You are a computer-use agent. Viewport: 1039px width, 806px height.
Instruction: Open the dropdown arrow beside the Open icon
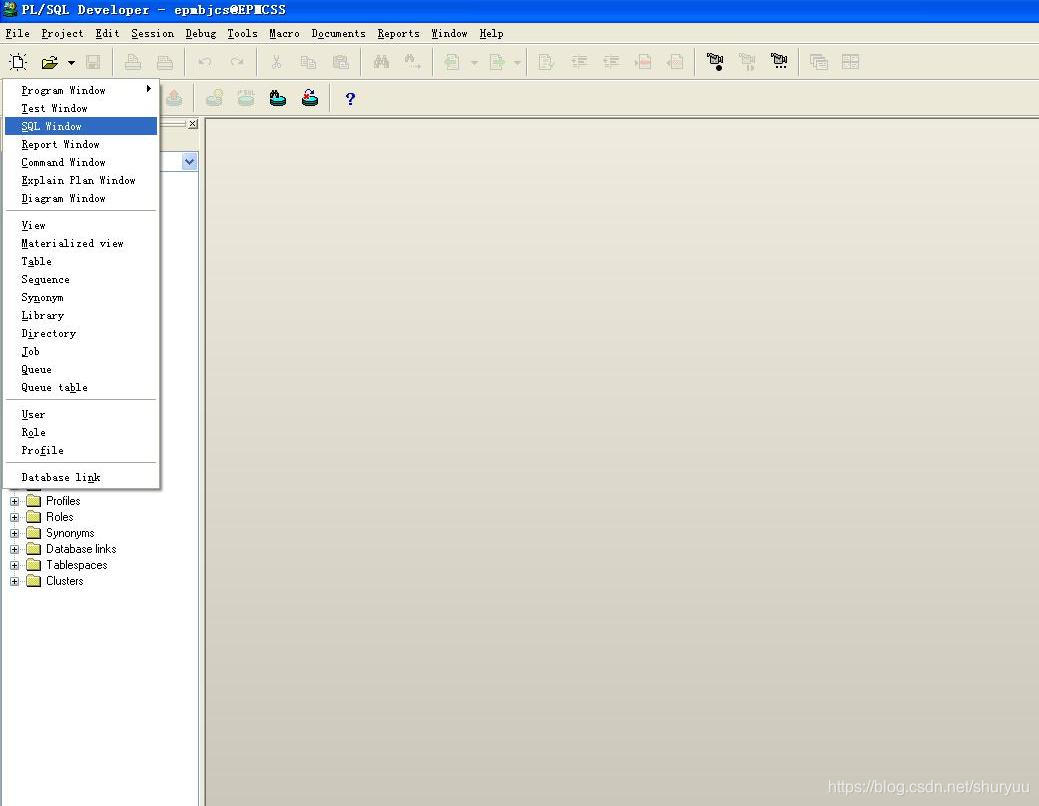tap(71, 63)
